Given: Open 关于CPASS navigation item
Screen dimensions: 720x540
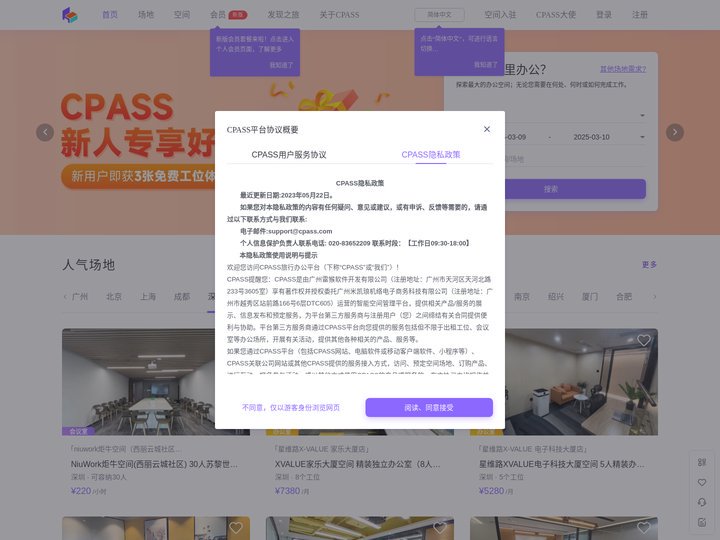Looking at the screenshot, I should click(339, 15).
